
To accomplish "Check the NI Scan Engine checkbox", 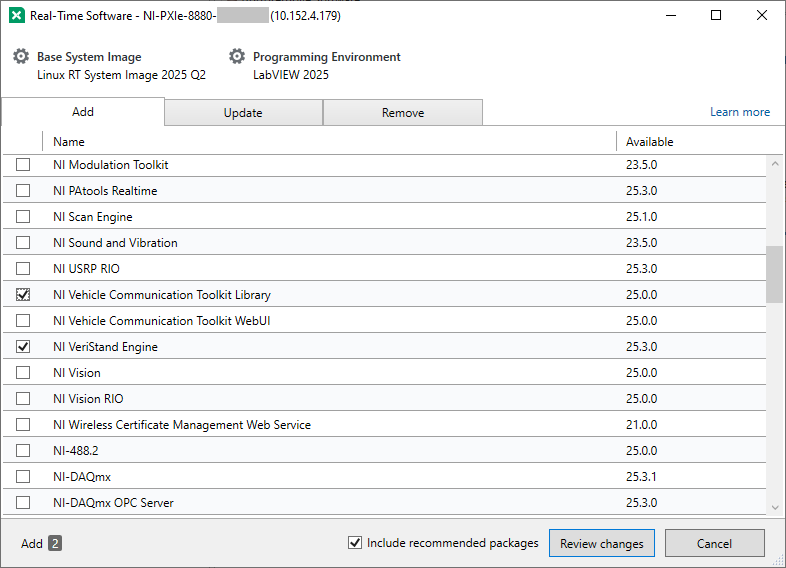I will click(x=23, y=217).
